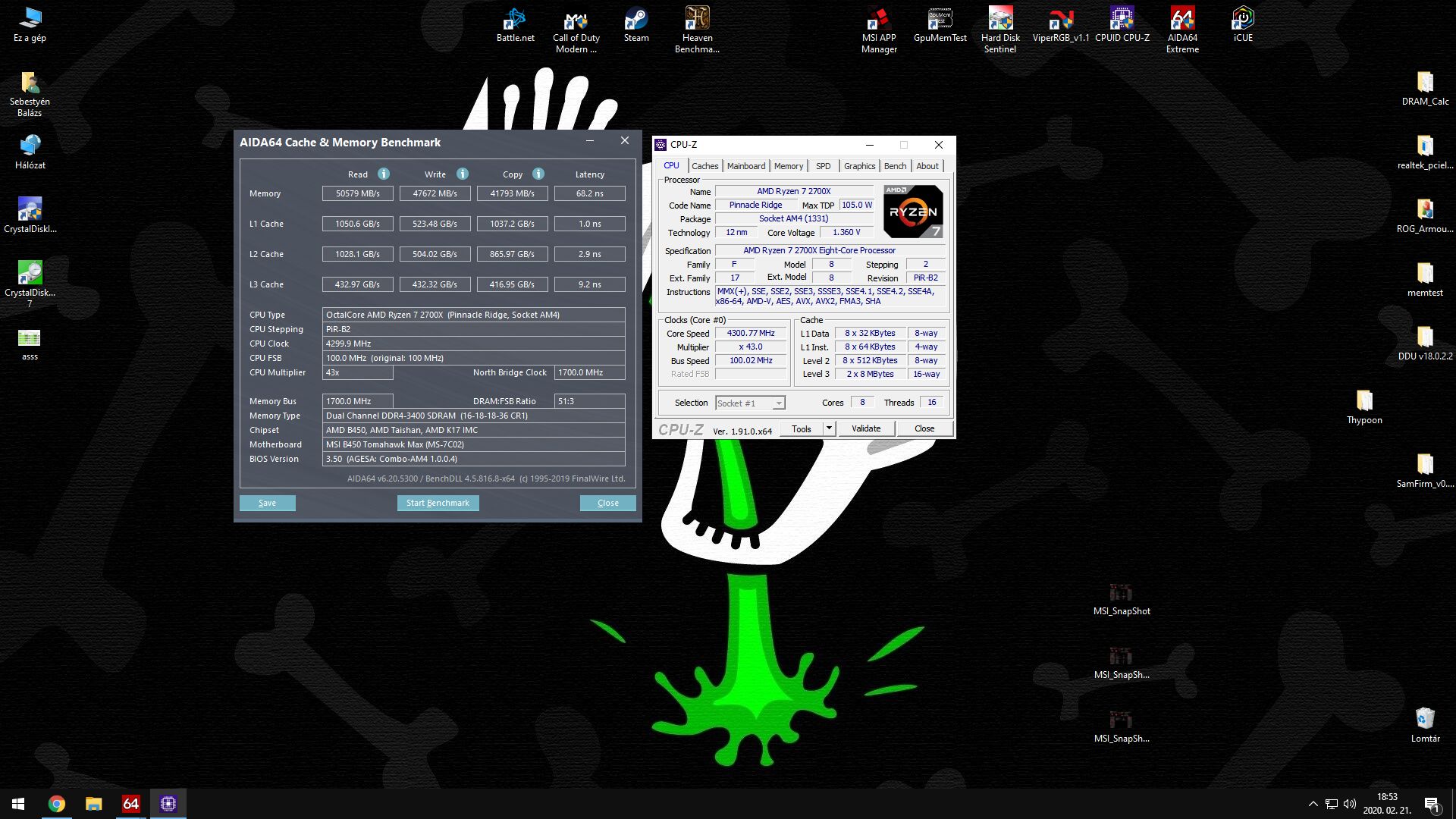This screenshot has height=819, width=1456.
Task: Click the Memory Read value 50579 MB/s
Action: tap(358, 193)
